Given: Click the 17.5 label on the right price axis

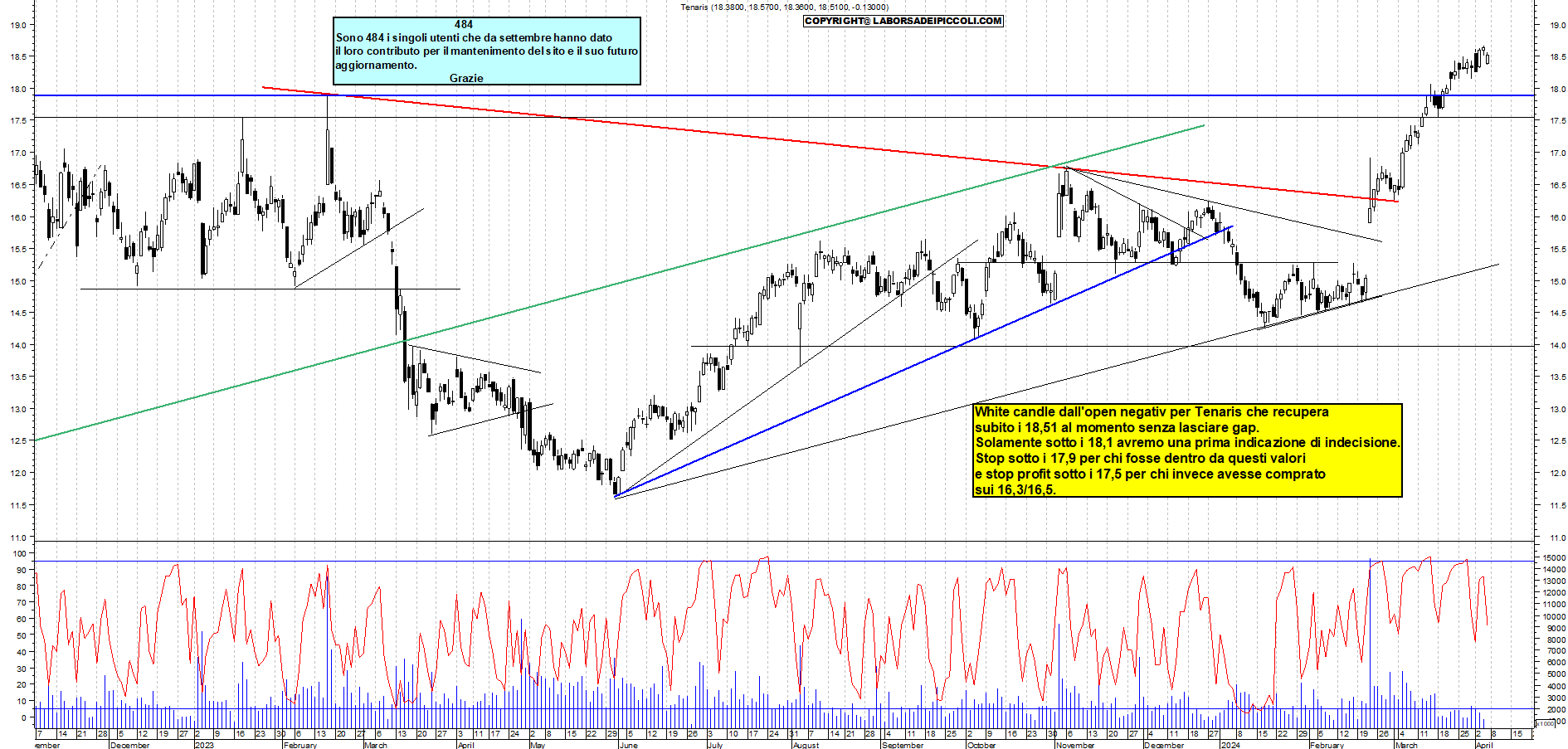Looking at the screenshot, I should click(x=1557, y=121).
